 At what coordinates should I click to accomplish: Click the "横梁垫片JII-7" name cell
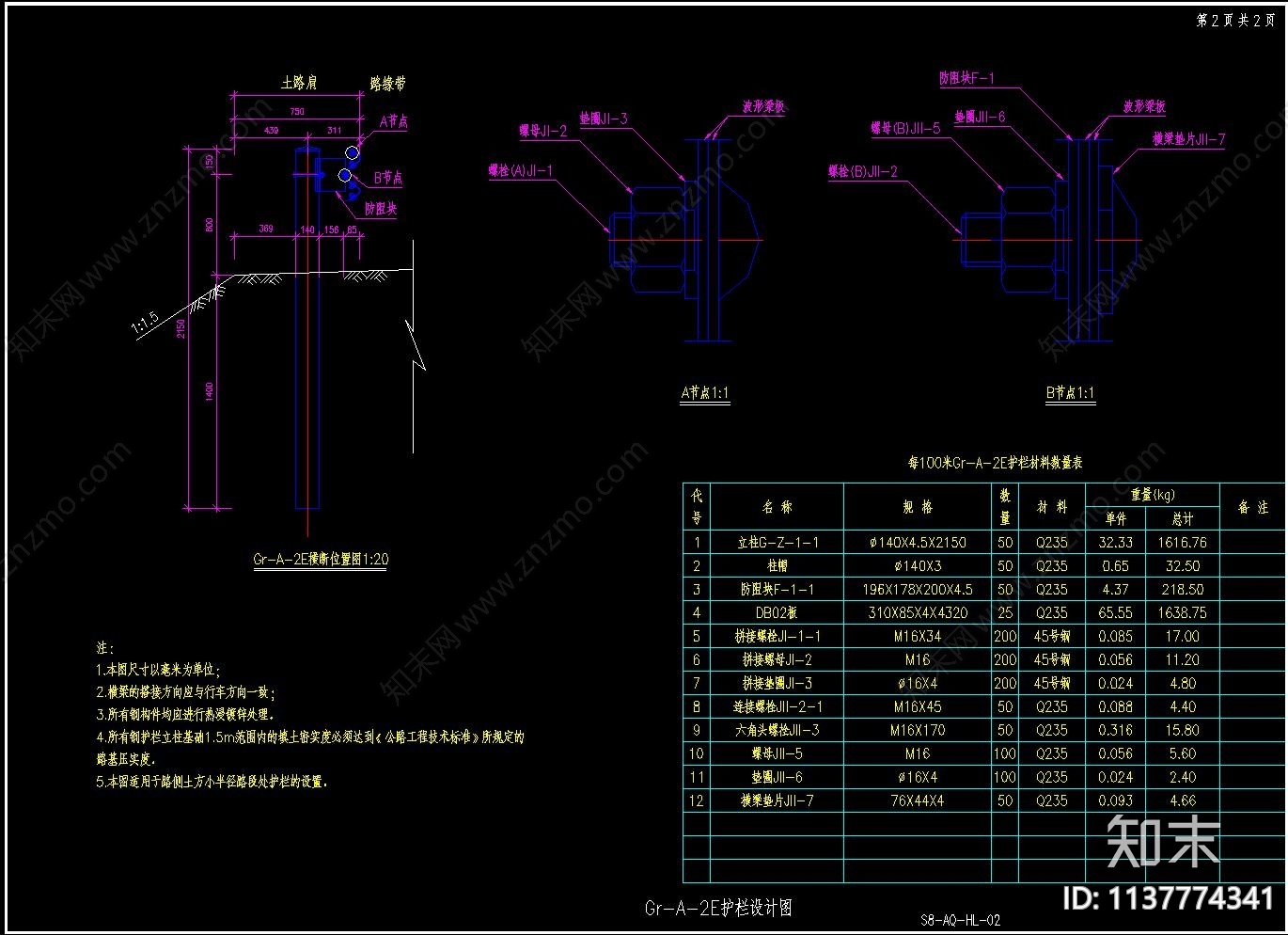pyautogui.click(x=777, y=801)
